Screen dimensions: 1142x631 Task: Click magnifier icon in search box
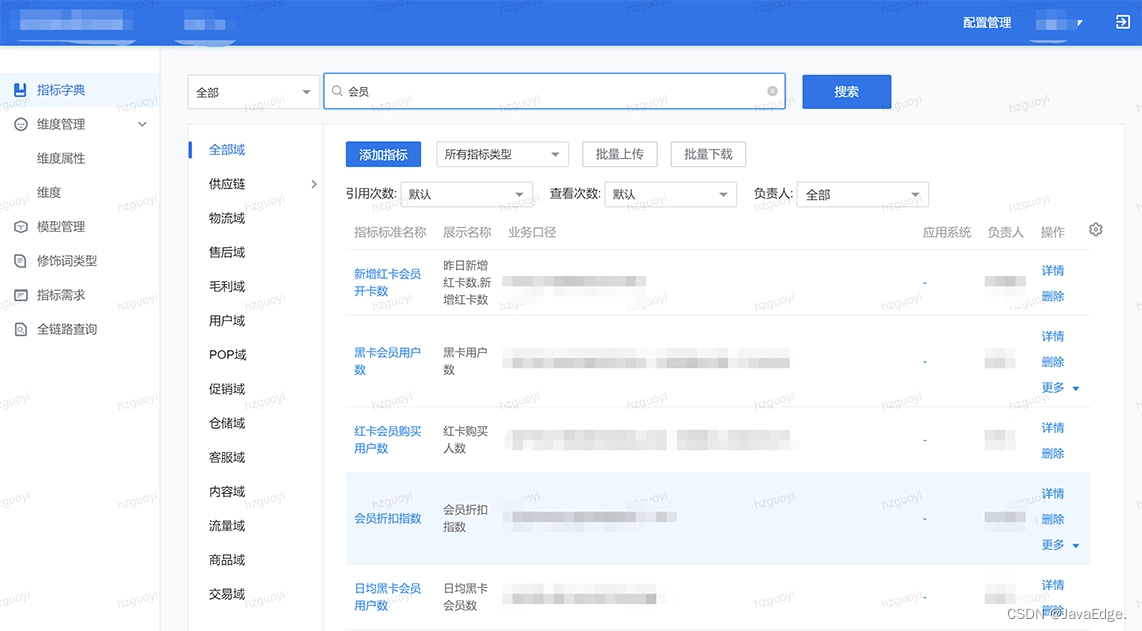pos(337,91)
